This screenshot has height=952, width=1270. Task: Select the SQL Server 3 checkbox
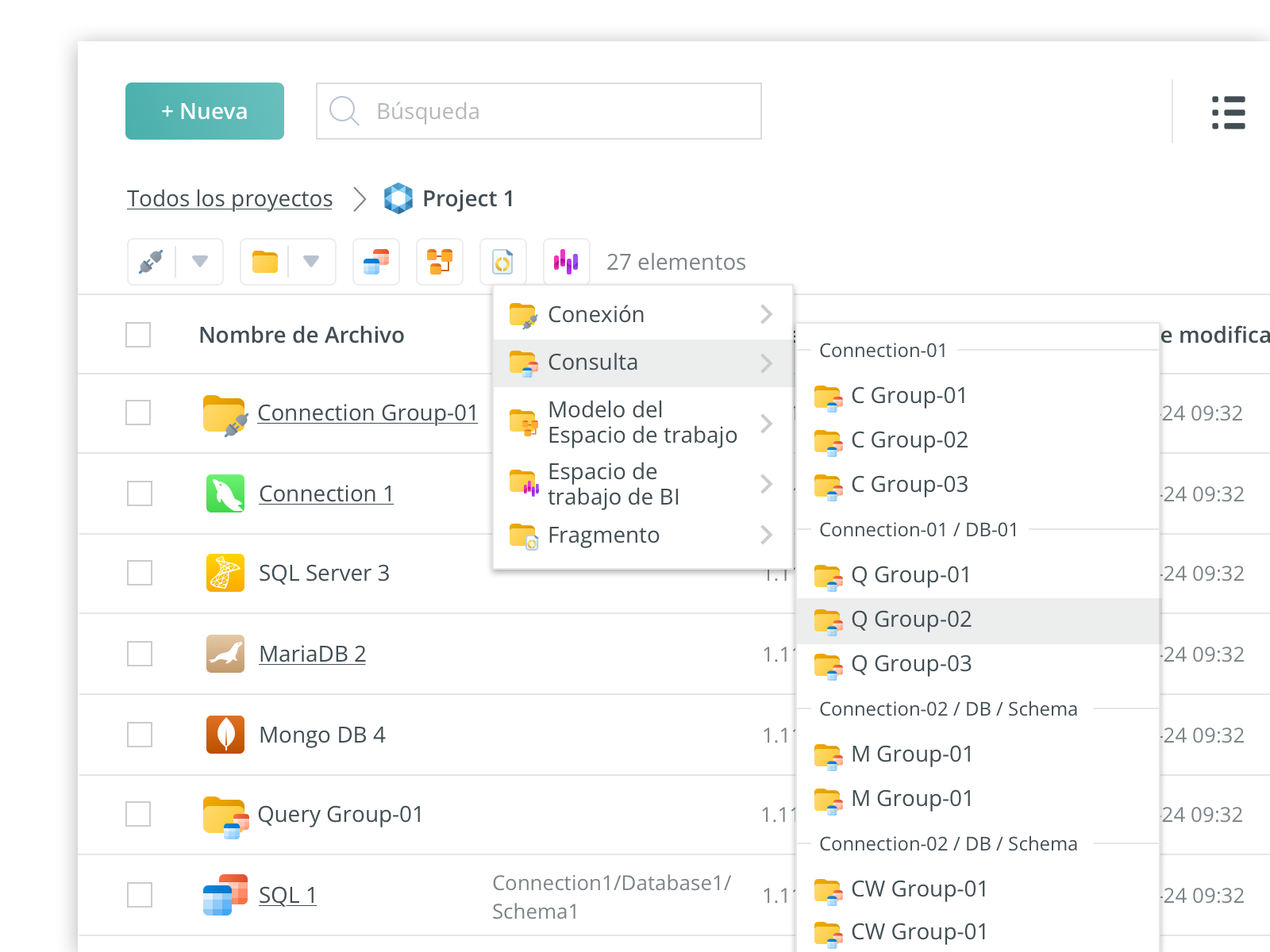[x=140, y=573]
